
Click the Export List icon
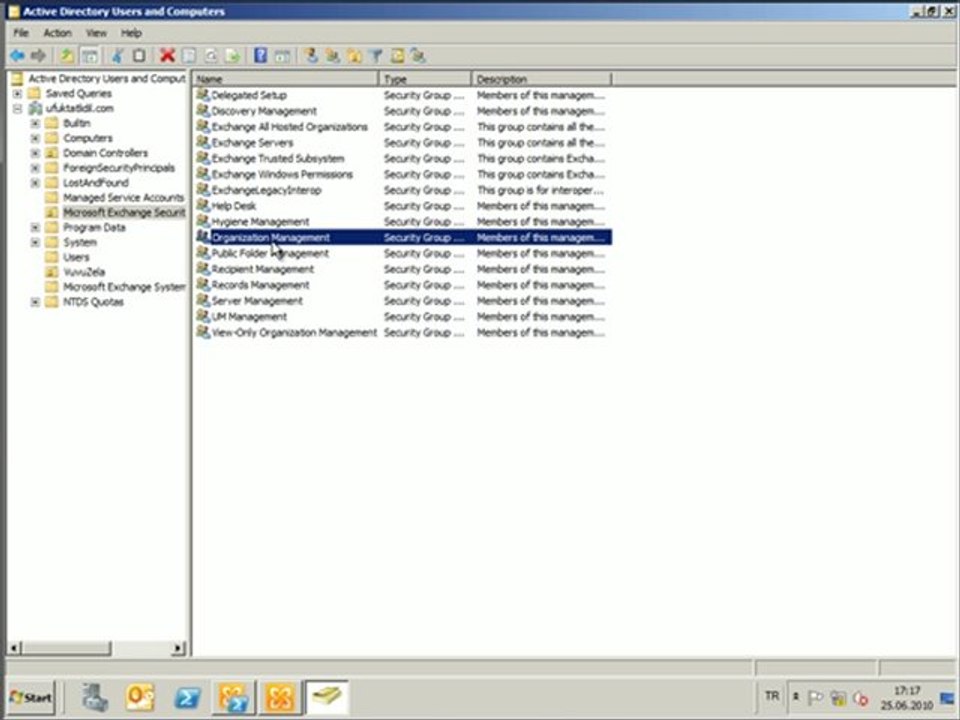tap(233, 56)
